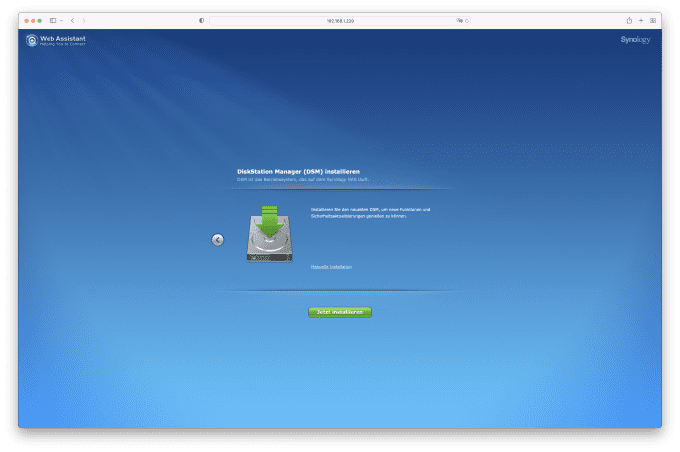This screenshot has height=452, width=680.
Task: Toggle the Safari sidebar
Action: (53, 20)
